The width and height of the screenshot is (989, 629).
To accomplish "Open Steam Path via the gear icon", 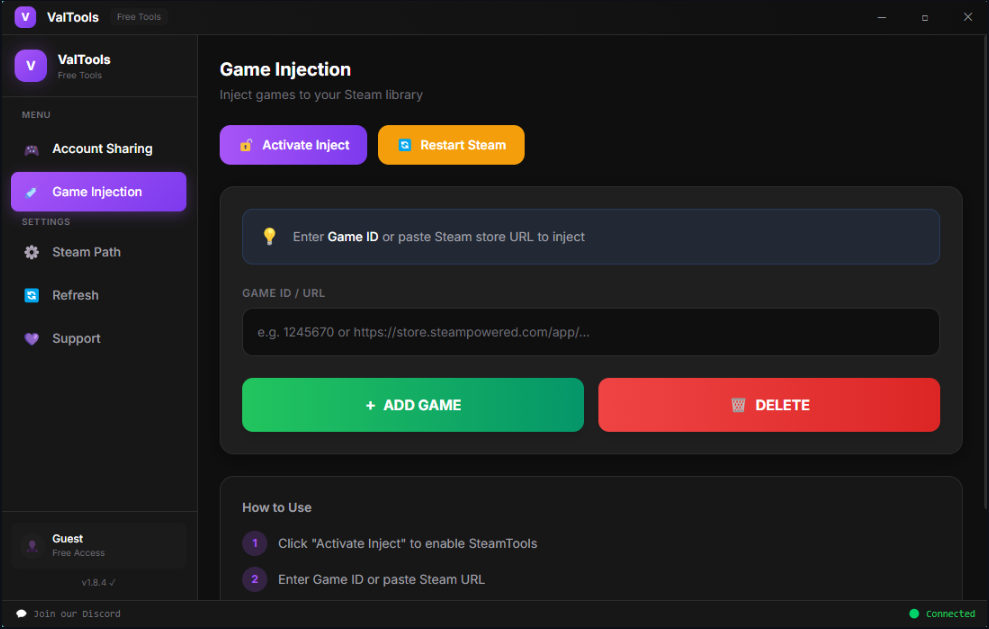I will click(x=32, y=252).
